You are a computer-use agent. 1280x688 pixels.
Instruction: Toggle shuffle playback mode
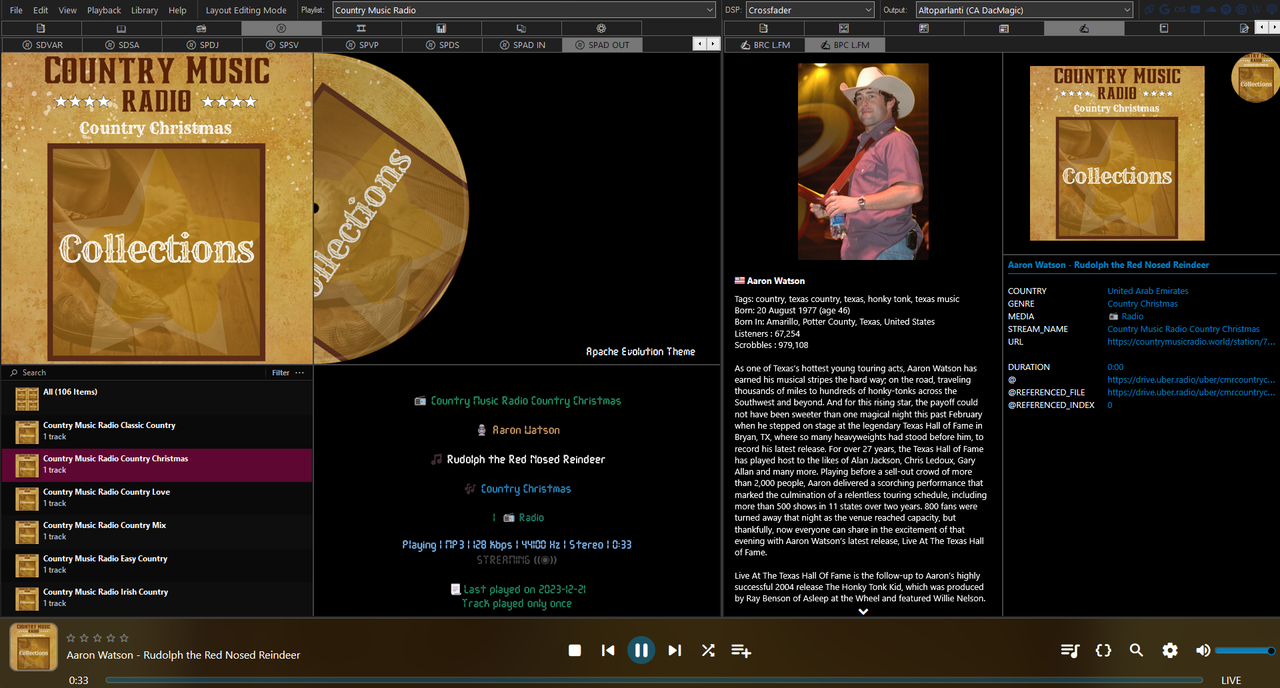coord(708,650)
